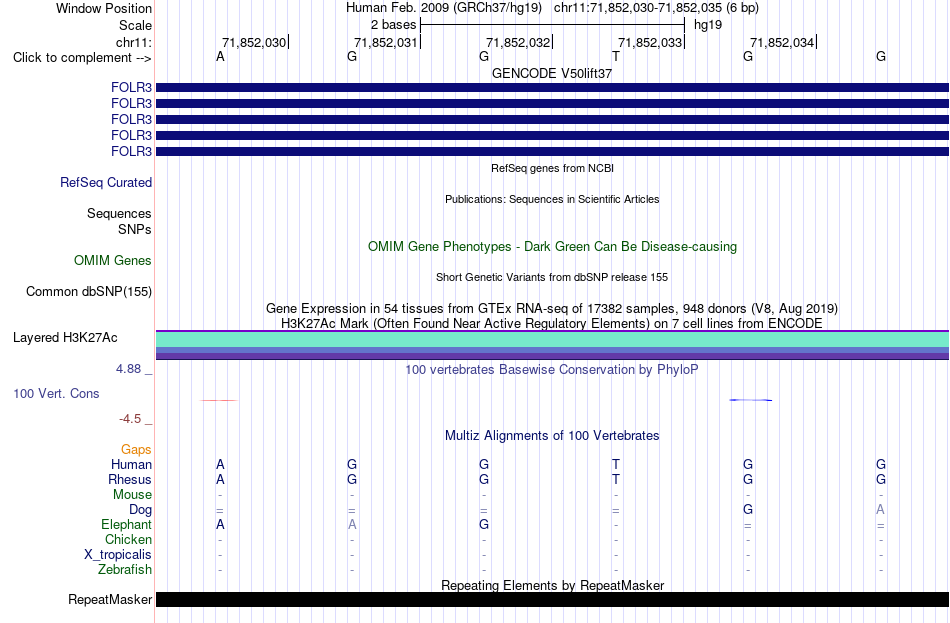Open the 100 Vert. Cons track label
This screenshot has width=950, height=623.
56,393
